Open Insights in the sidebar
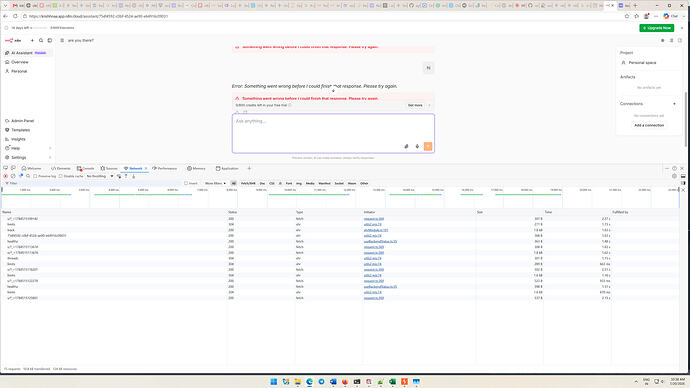 click(x=27, y=139)
